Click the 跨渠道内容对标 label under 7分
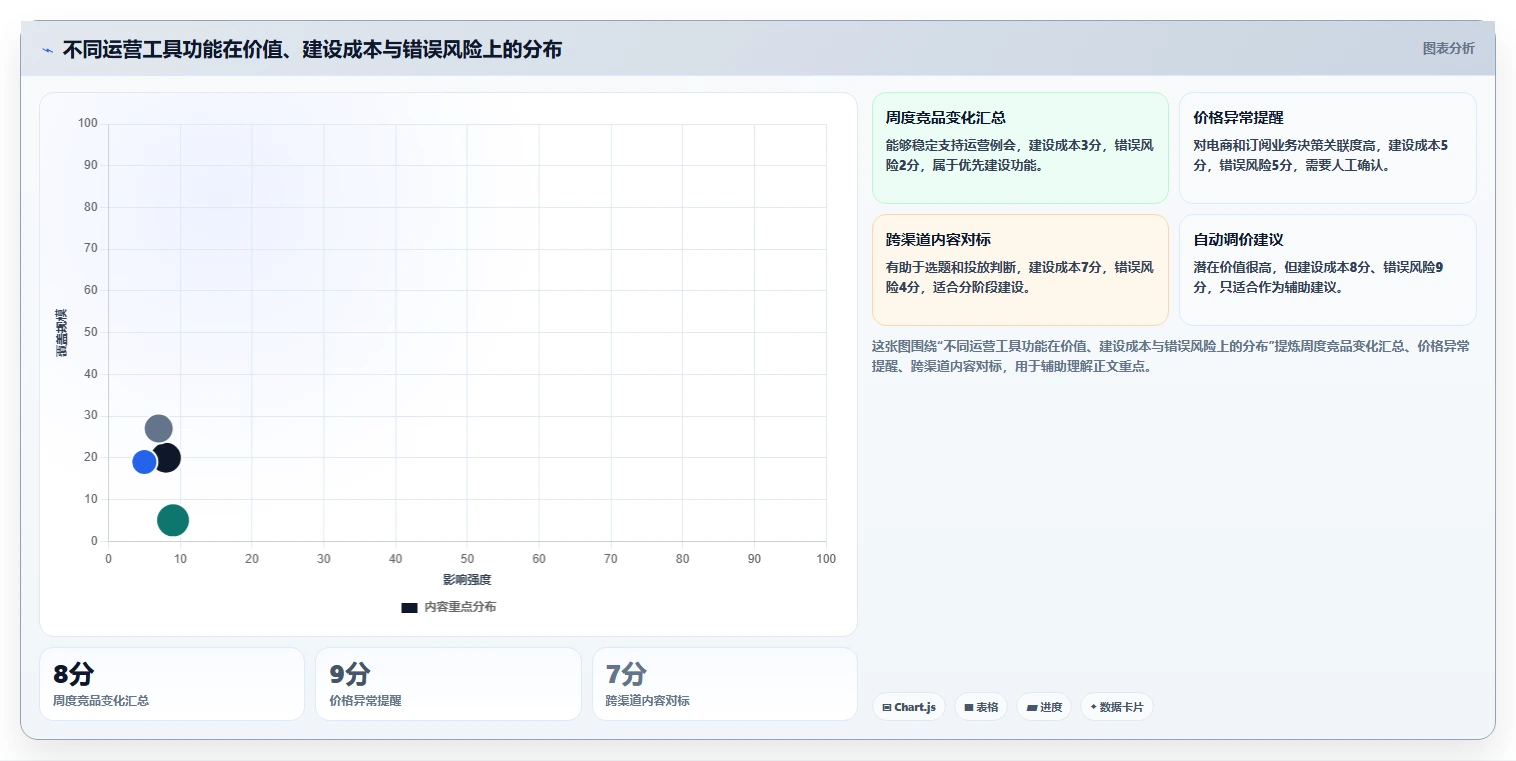The image size is (1516, 761). click(x=648, y=701)
